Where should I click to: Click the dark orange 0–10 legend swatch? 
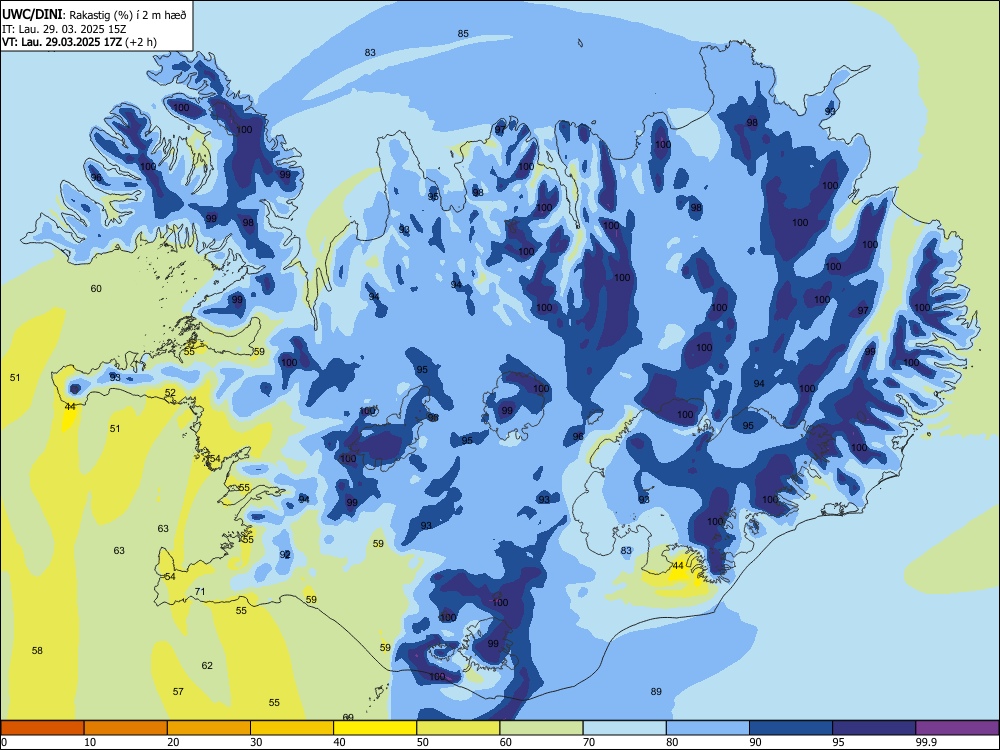pyautogui.click(x=42, y=728)
